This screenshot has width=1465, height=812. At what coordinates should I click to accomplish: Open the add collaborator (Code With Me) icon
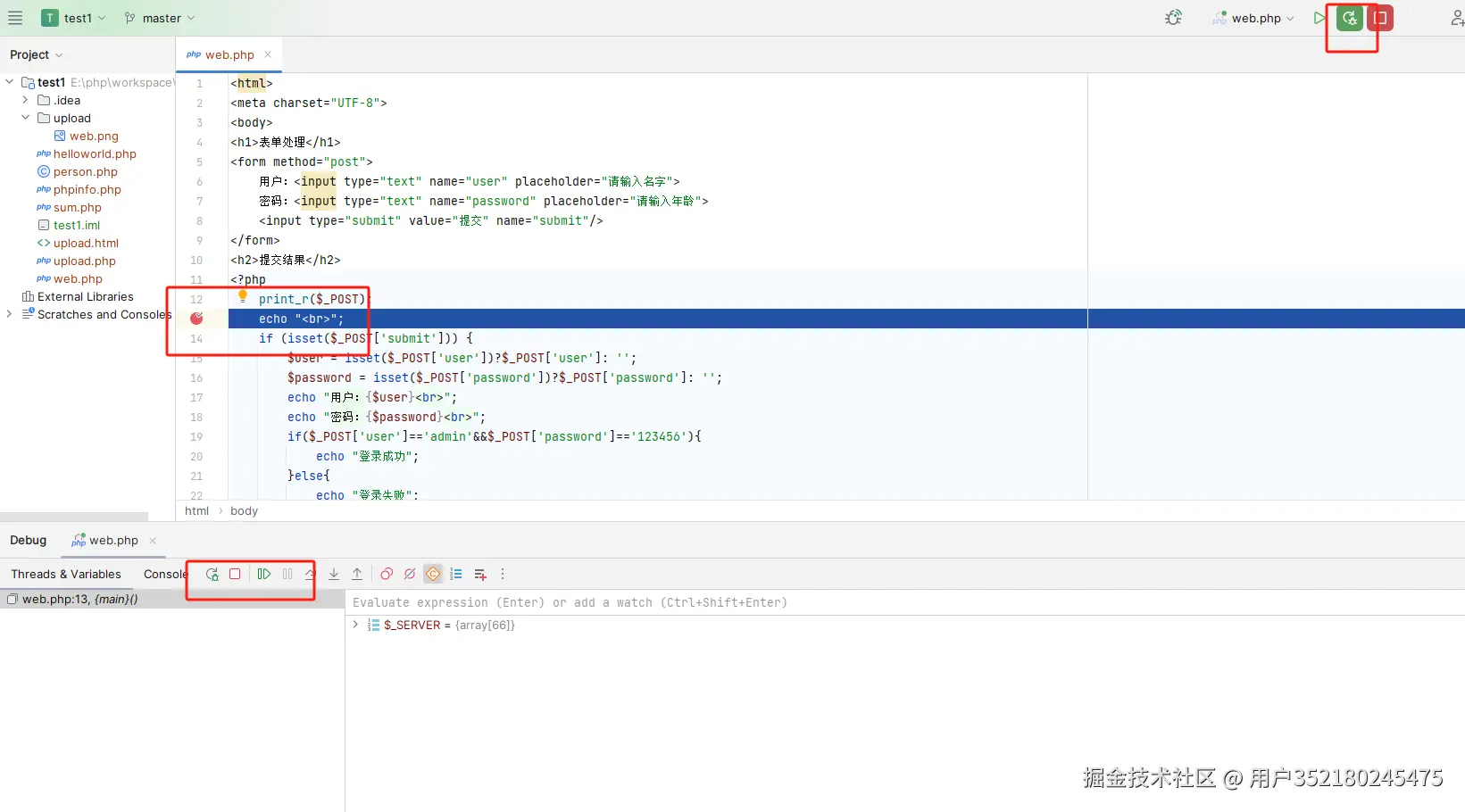coord(1456,18)
